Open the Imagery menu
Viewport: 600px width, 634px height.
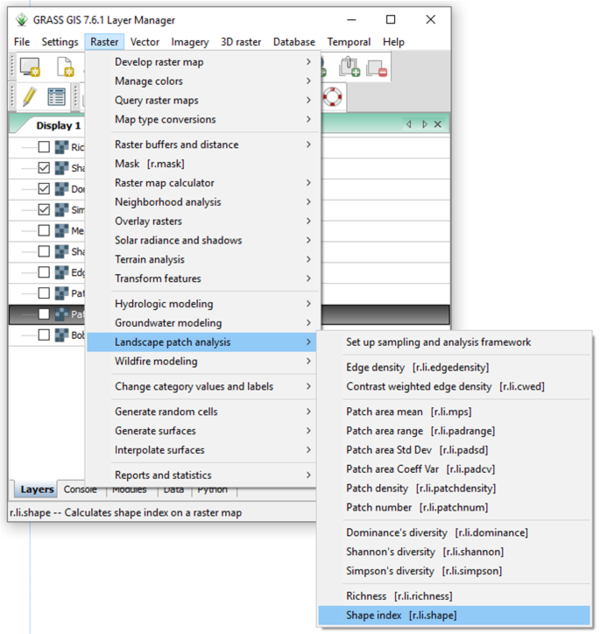[x=190, y=42]
